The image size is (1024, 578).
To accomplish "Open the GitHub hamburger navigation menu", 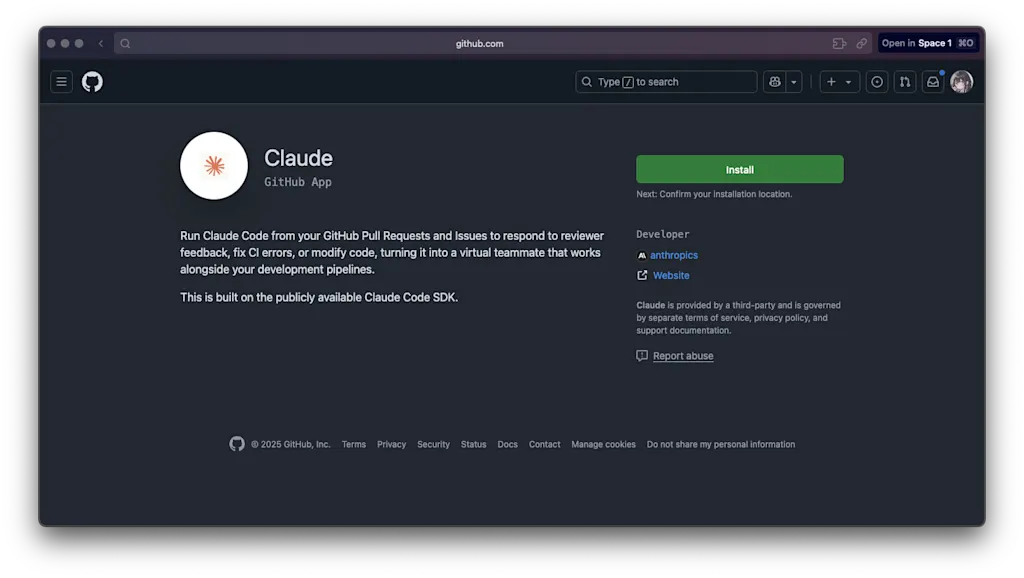I will [61, 82].
